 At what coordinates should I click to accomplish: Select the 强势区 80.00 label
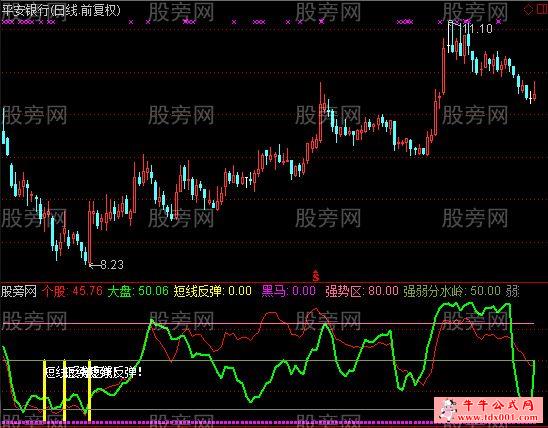[x=361, y=291]
